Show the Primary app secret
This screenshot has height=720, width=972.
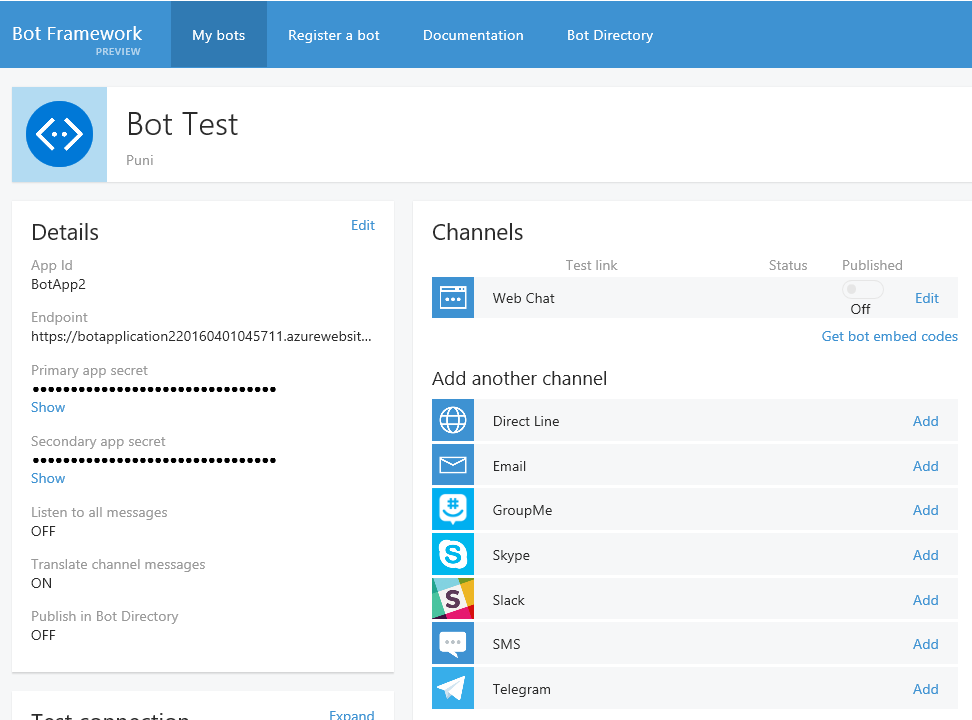click(x=48, y=407)
